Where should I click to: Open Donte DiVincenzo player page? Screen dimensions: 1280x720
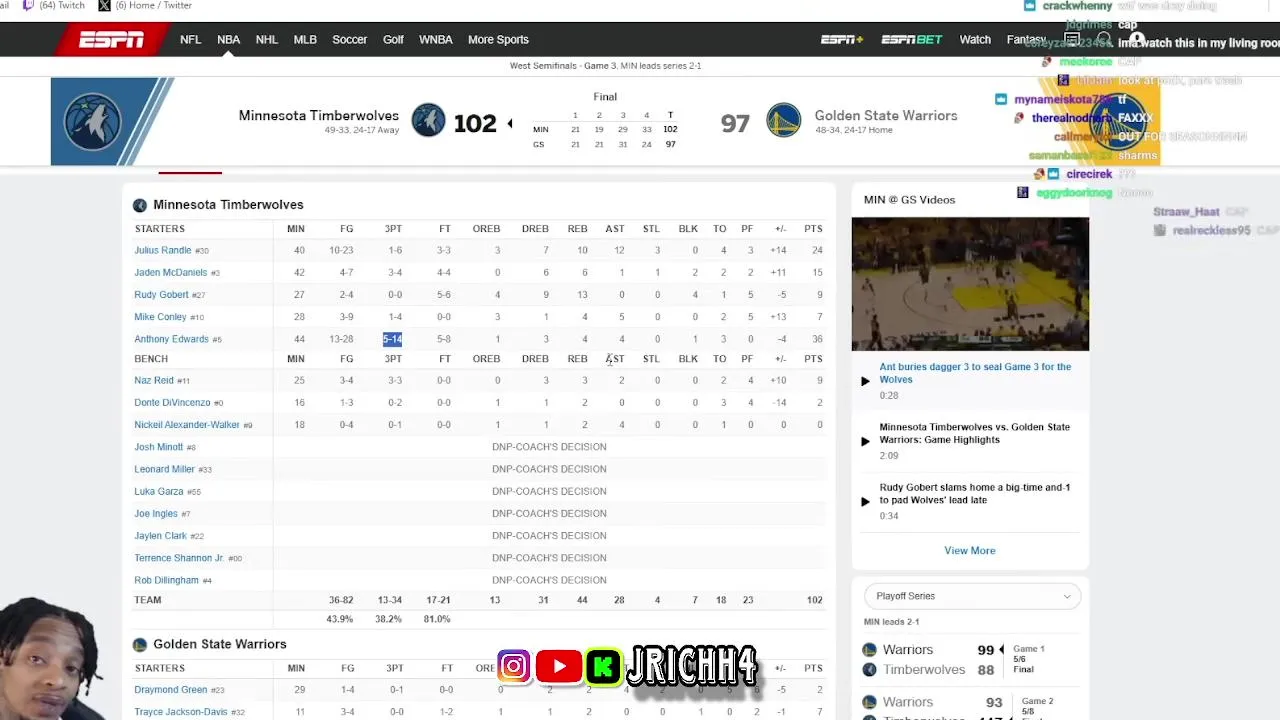point(172,402)
